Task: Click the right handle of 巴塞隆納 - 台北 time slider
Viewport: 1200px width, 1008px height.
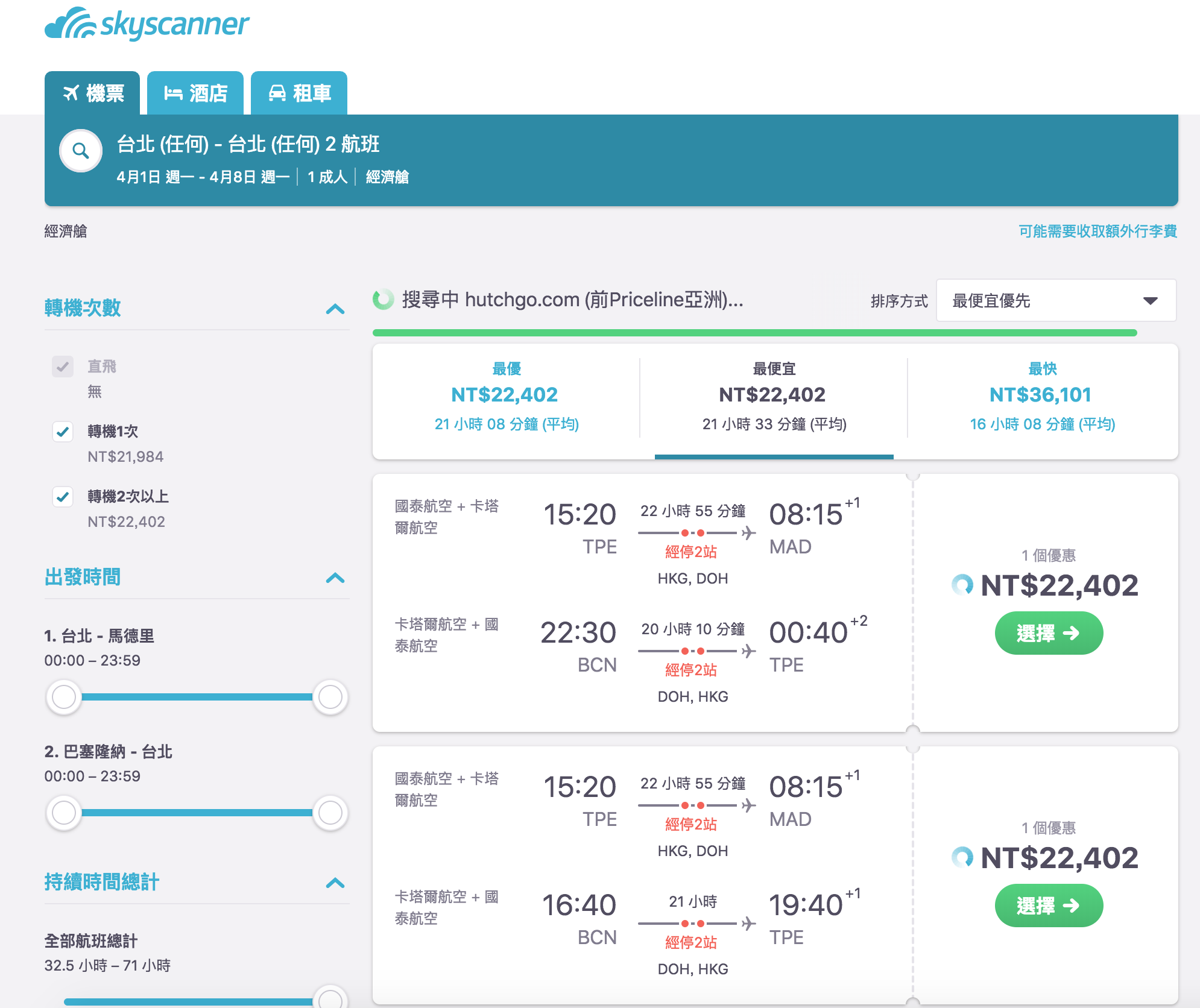Action: point(330,813)
